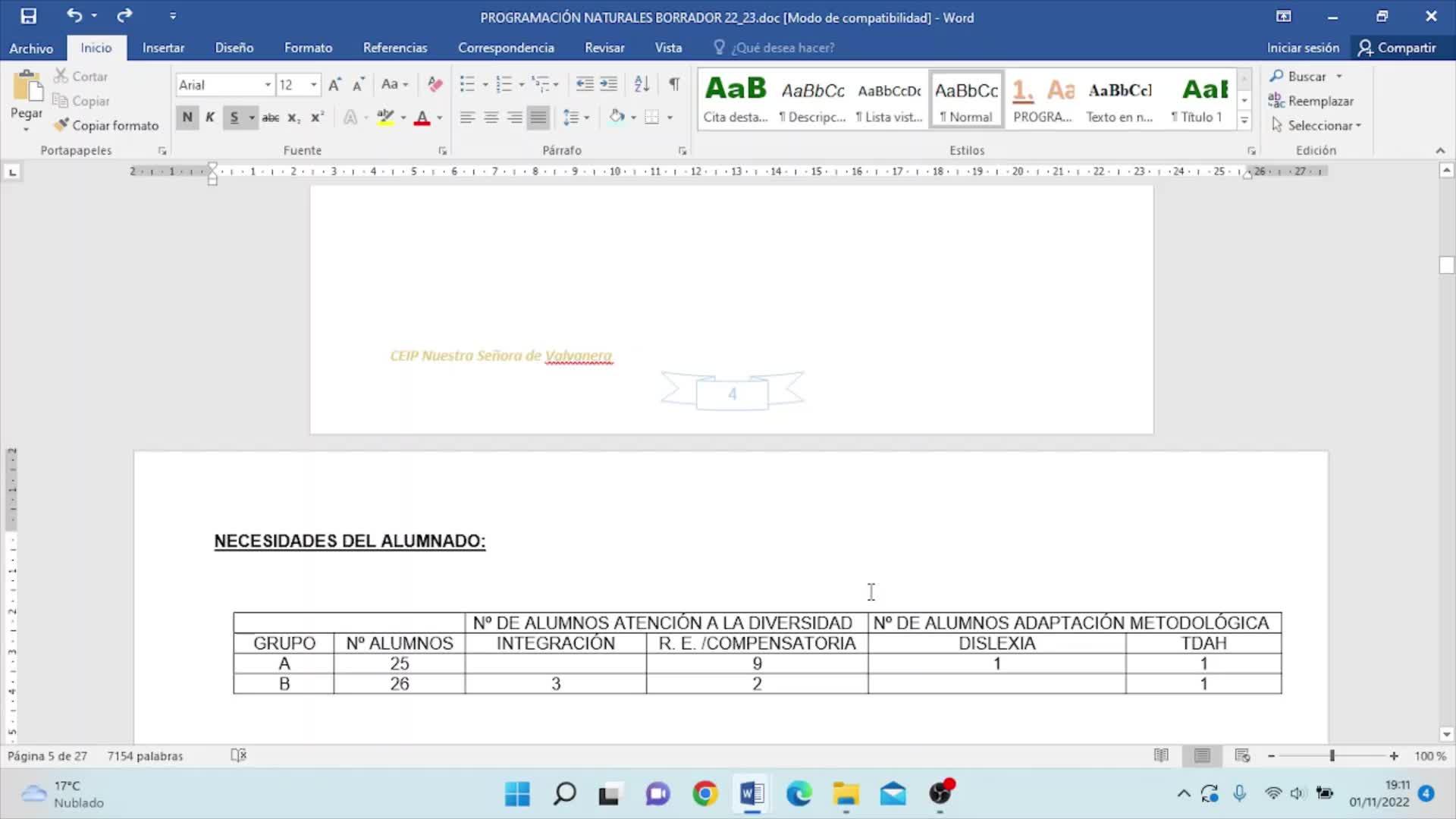The width and height of the screenshot is (1456, 819).
Task: Open the font size dropdown
Action: pyautogui.click(x=313, y=85)
